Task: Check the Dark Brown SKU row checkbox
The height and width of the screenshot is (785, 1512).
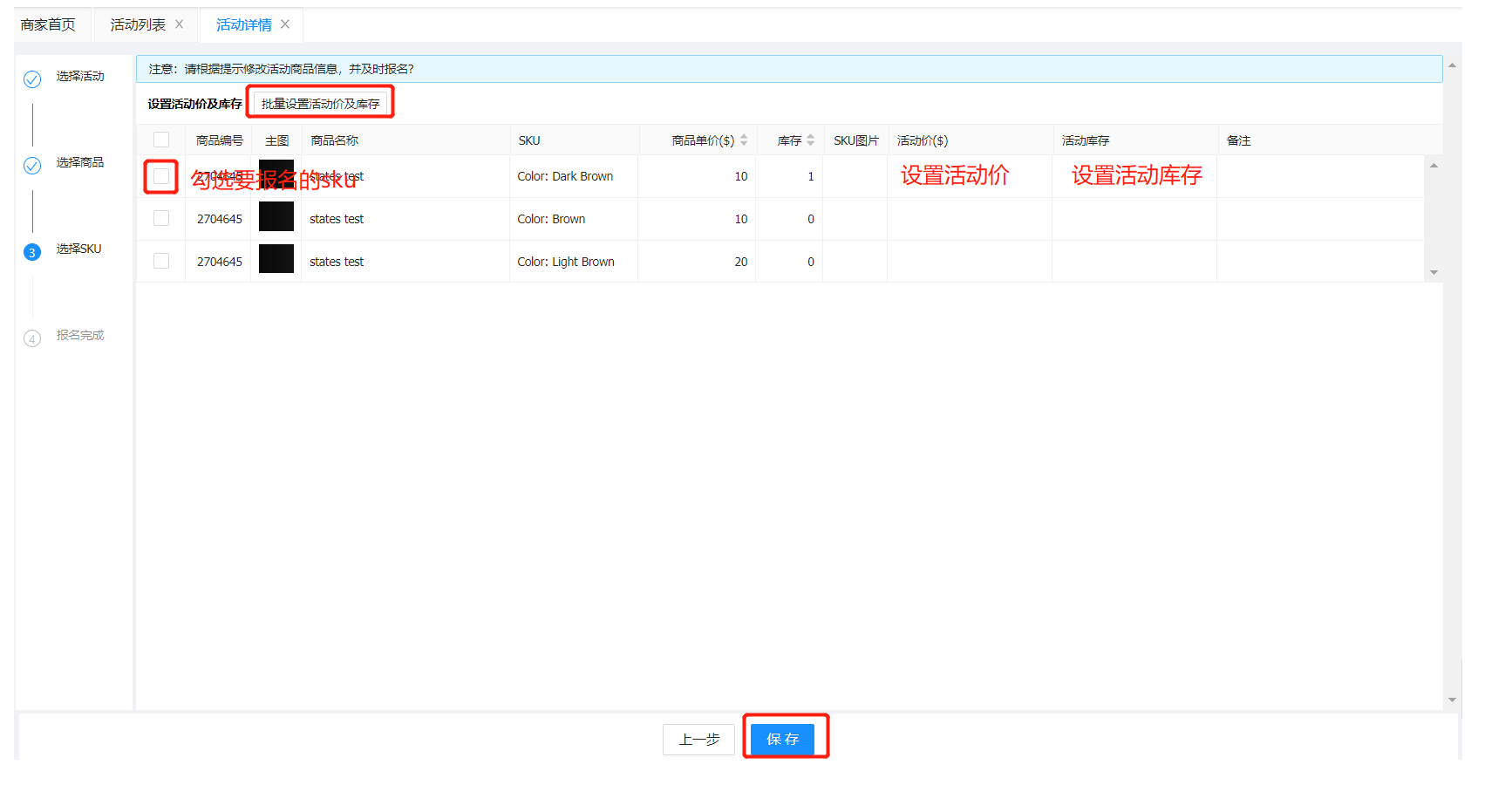Action: 161,176
